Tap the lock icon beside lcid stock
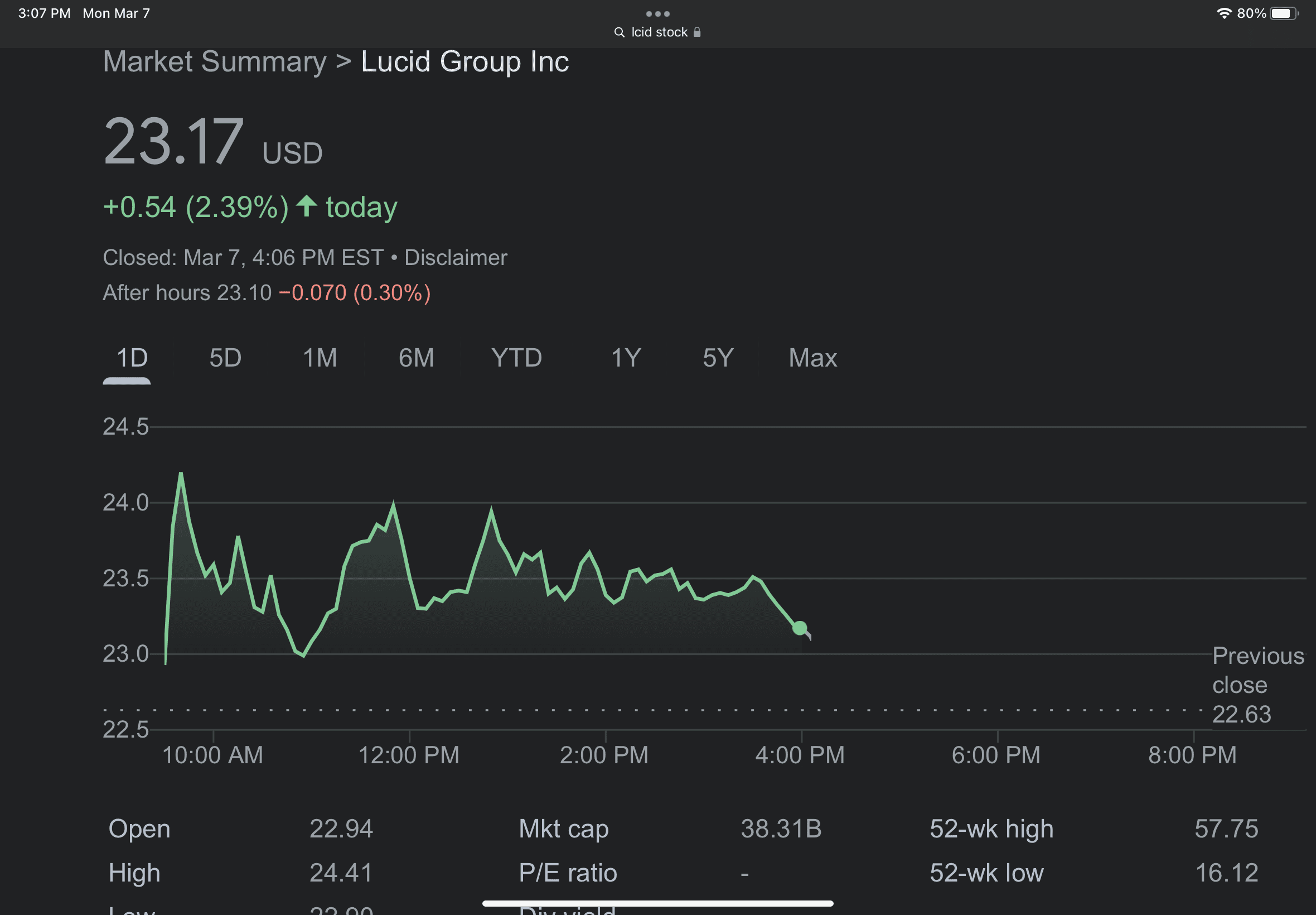1316x915 pixels. tap(696, 32)
